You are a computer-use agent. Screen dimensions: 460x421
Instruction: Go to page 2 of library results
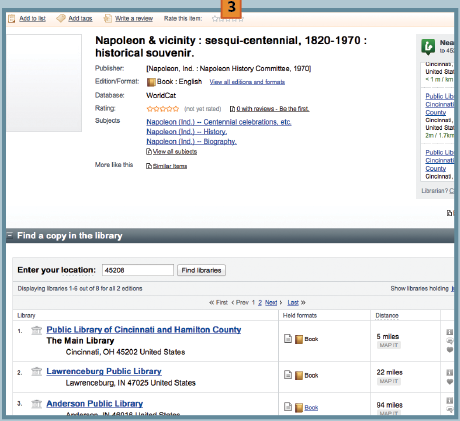click(x=260, y=303)
